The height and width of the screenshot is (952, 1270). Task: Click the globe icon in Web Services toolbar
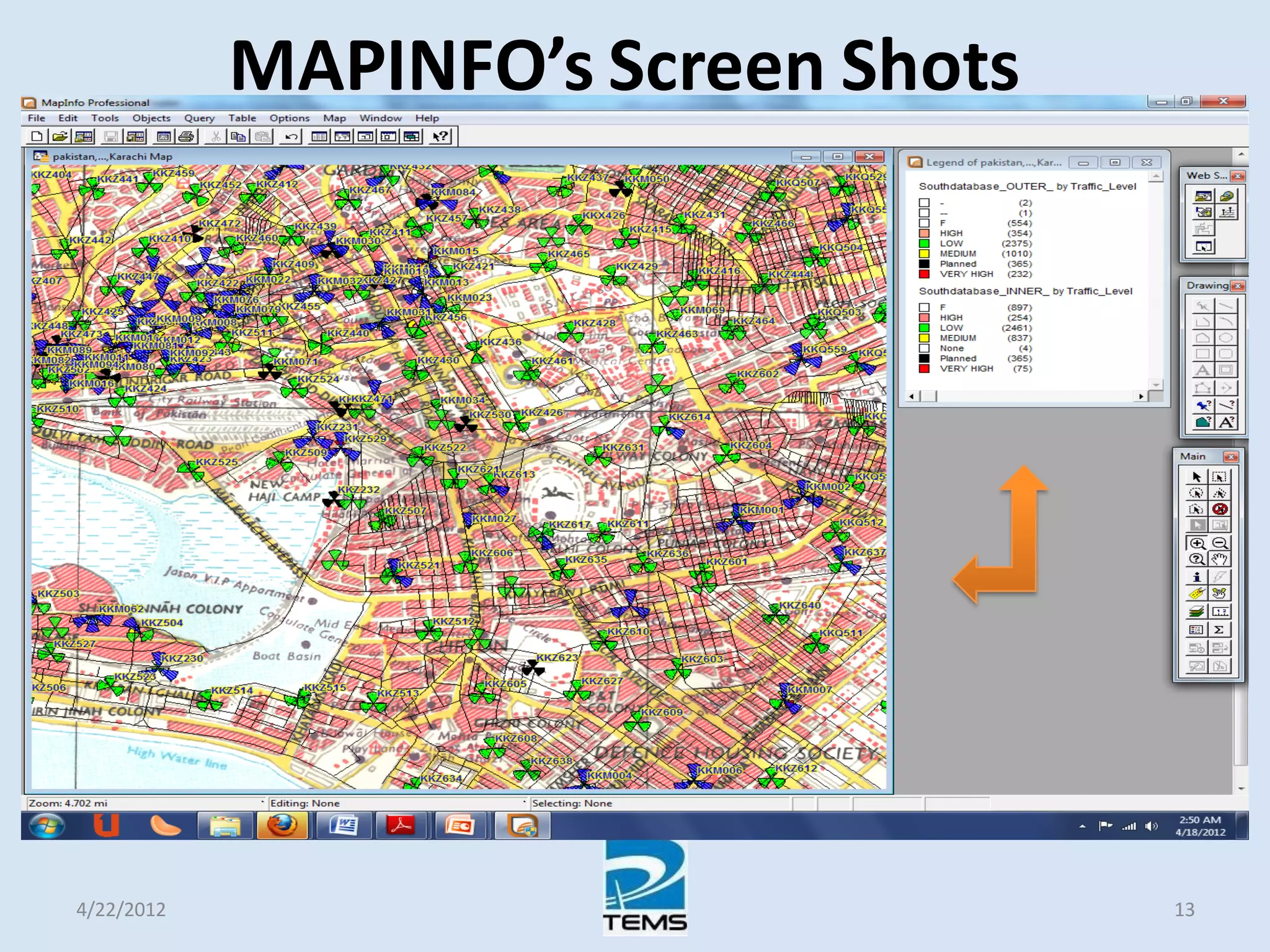1227,196
